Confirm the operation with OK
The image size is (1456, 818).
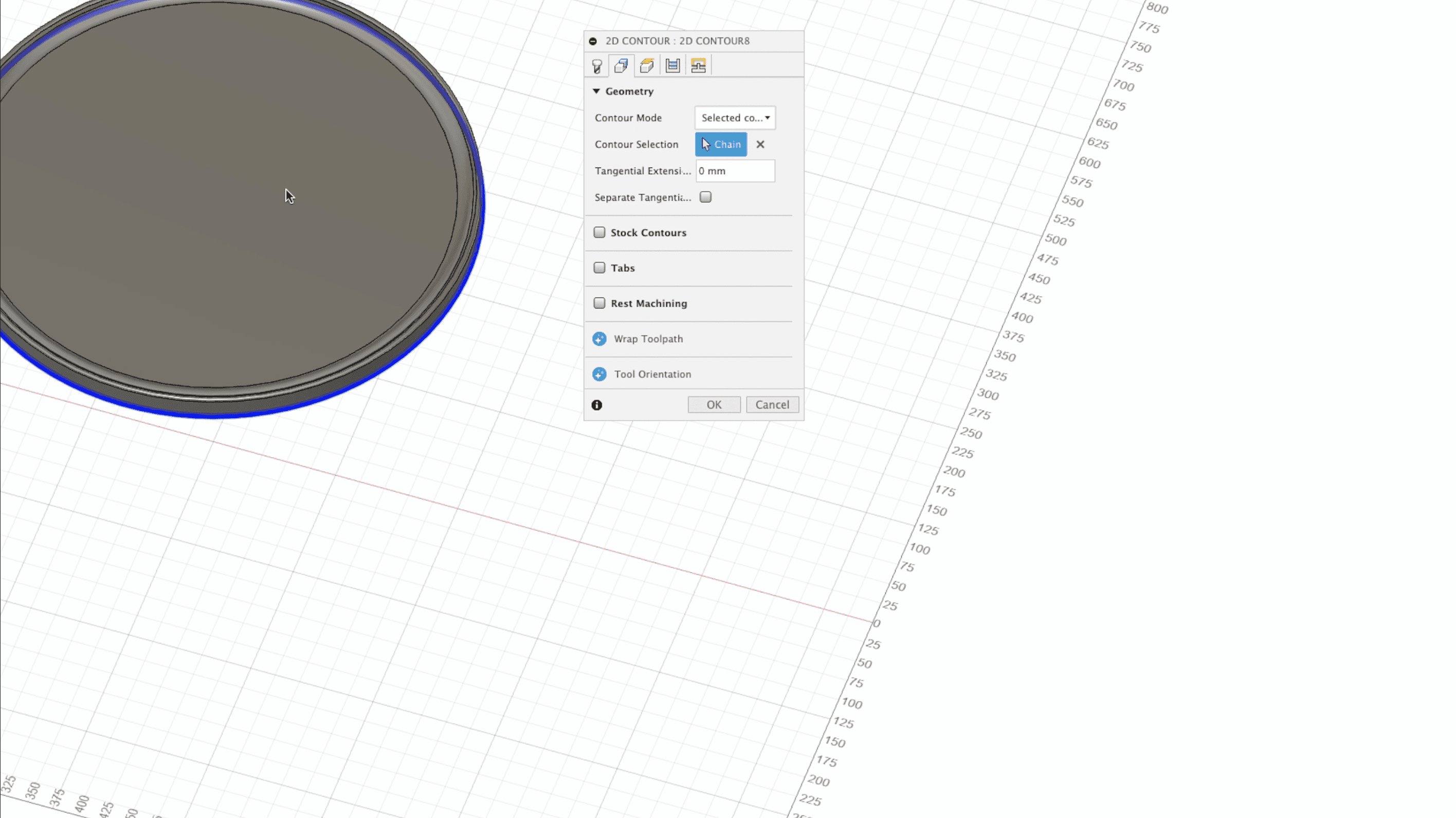[x=714, y=404]
